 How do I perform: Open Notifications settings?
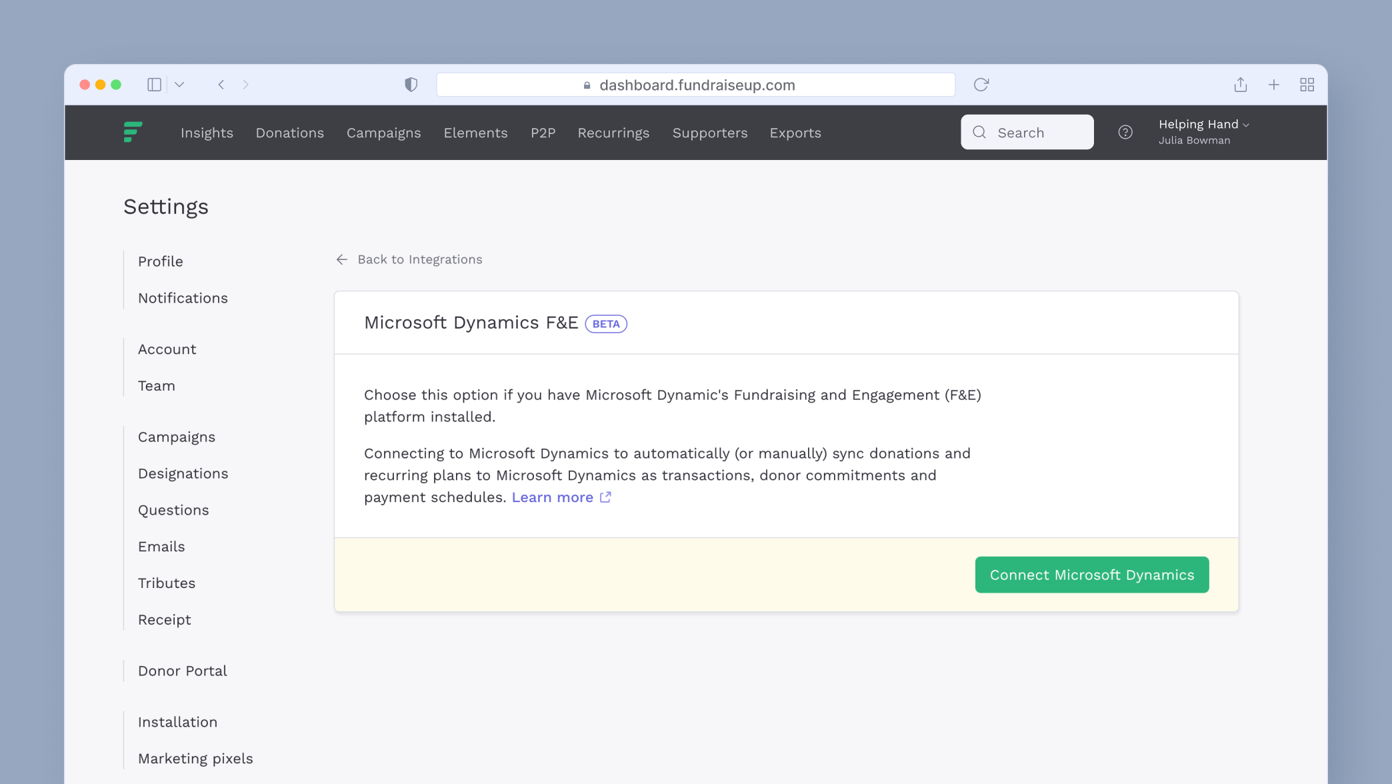tap(183, 298)
